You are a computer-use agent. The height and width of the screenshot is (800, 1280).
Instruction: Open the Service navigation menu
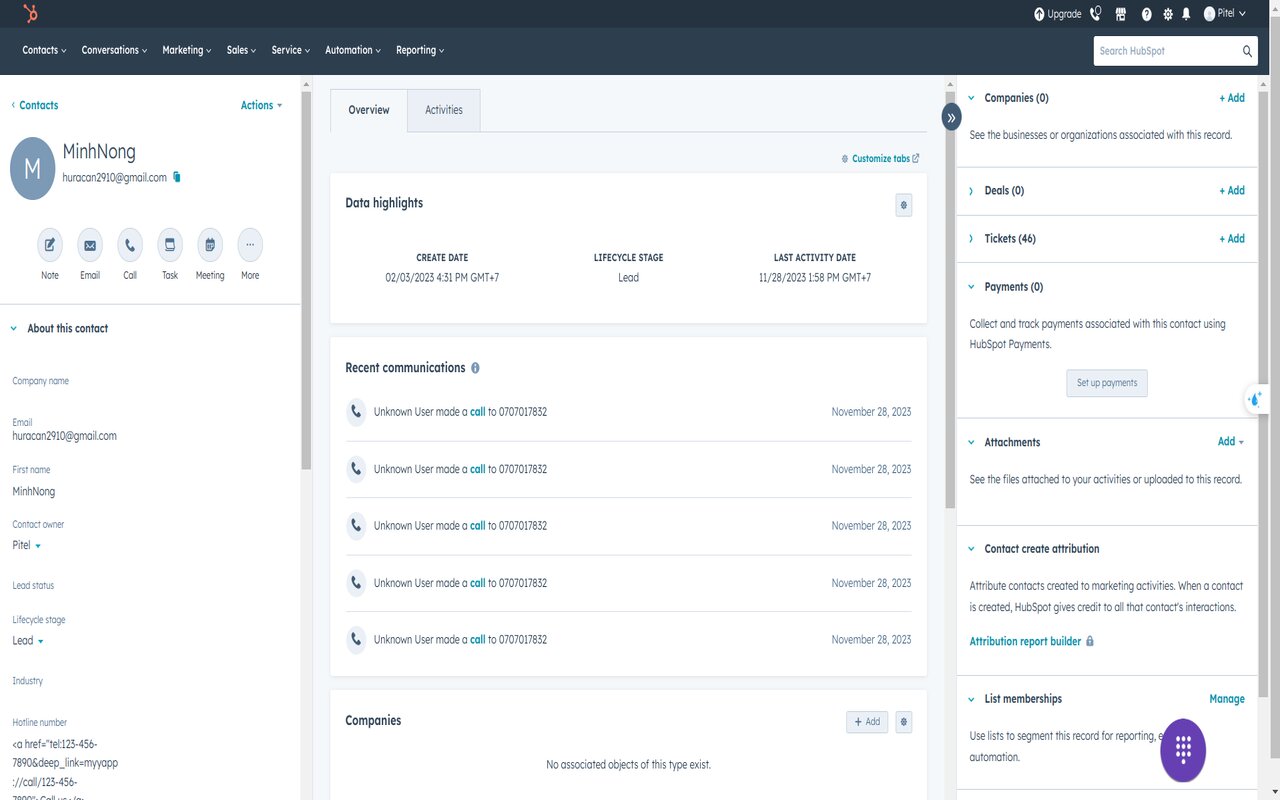click(x=291, y=50)
